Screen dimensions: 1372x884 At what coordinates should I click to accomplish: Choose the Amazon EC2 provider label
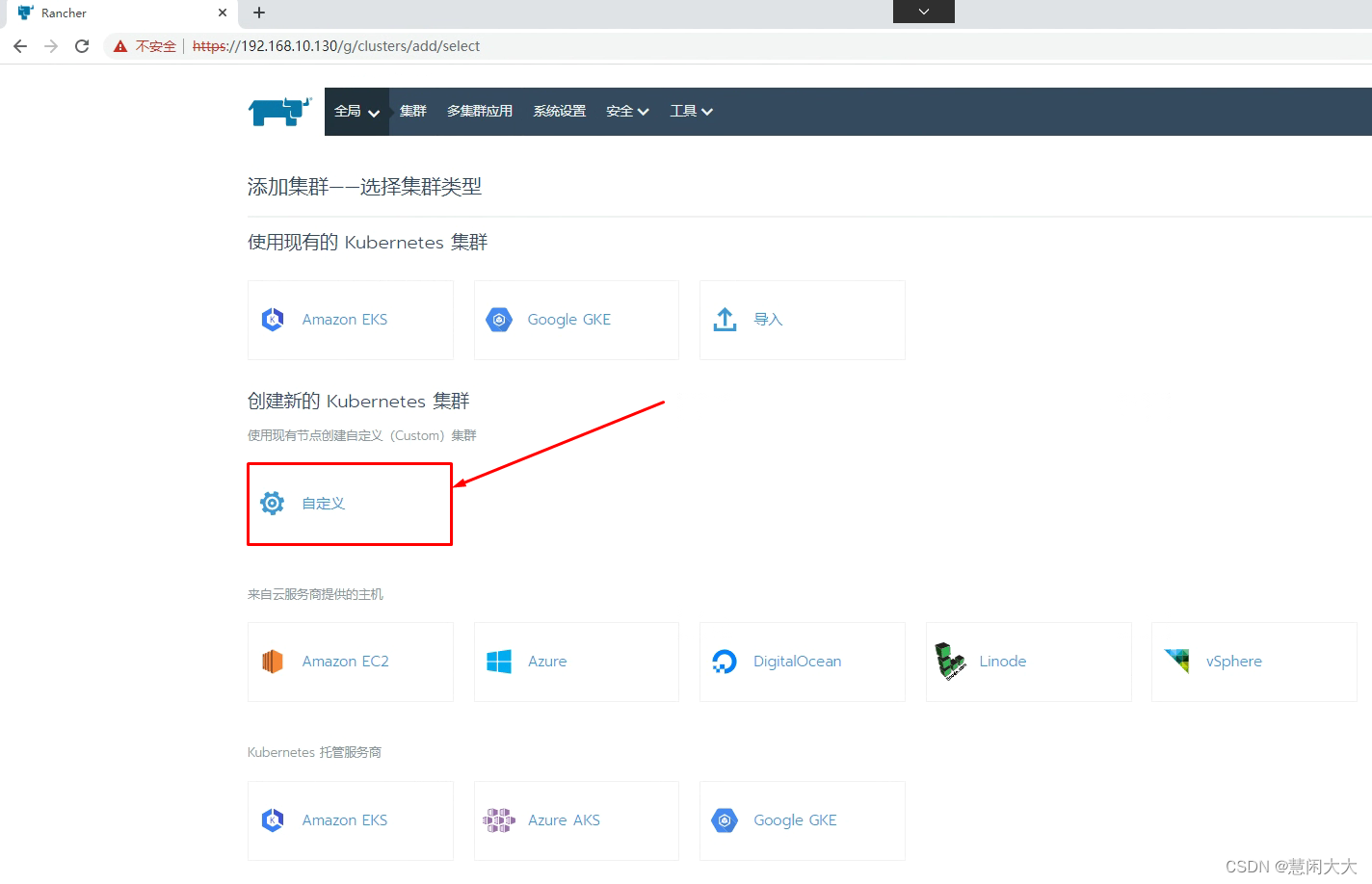click(346, 662)
